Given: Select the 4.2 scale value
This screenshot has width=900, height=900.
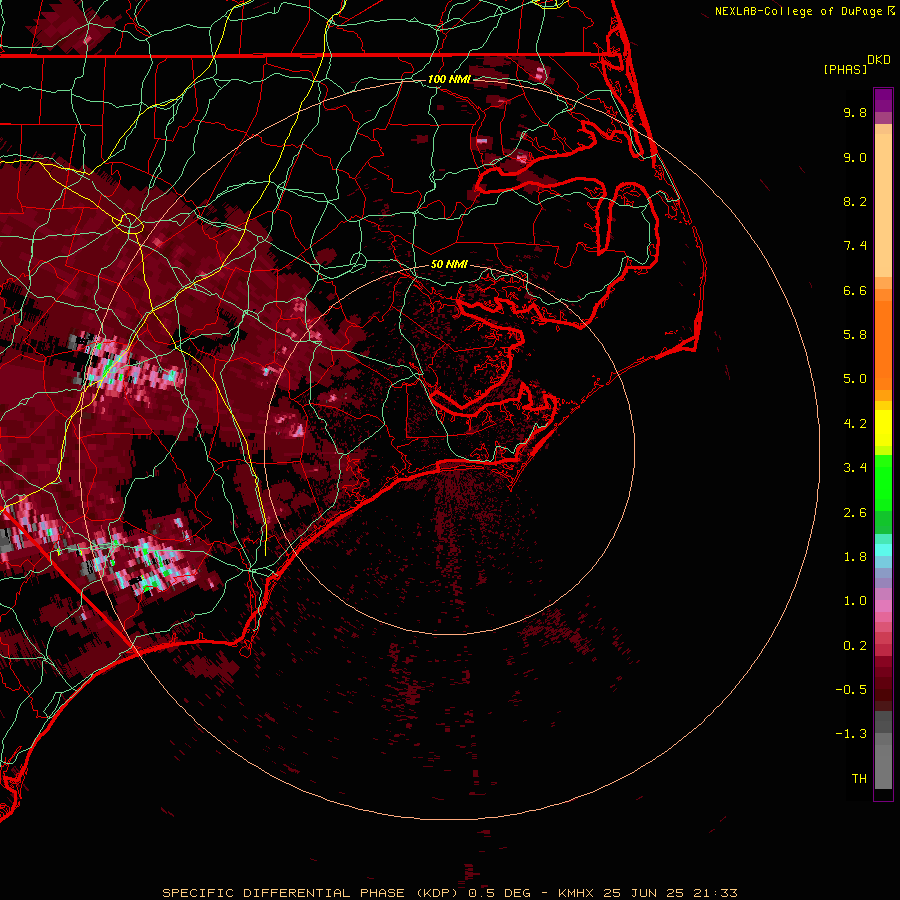Looking at the screenshot, I should pos(855,424).
